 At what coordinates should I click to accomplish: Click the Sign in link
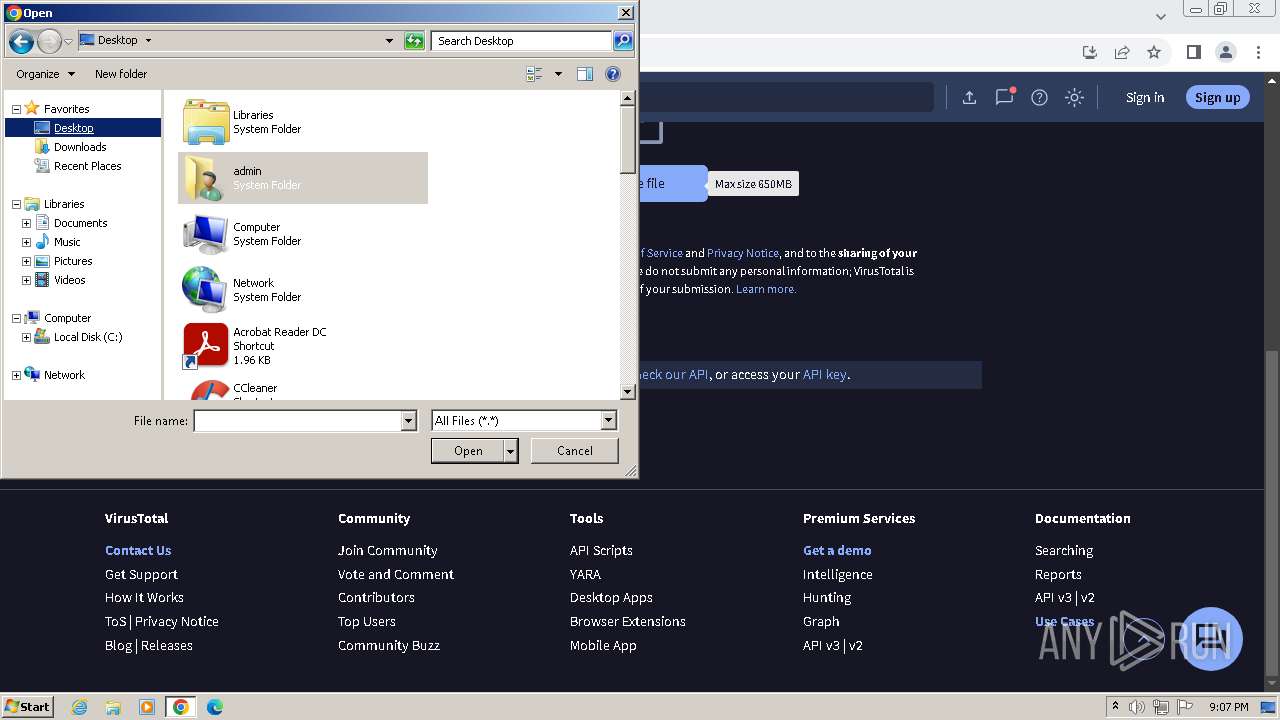pos(1145,97)
